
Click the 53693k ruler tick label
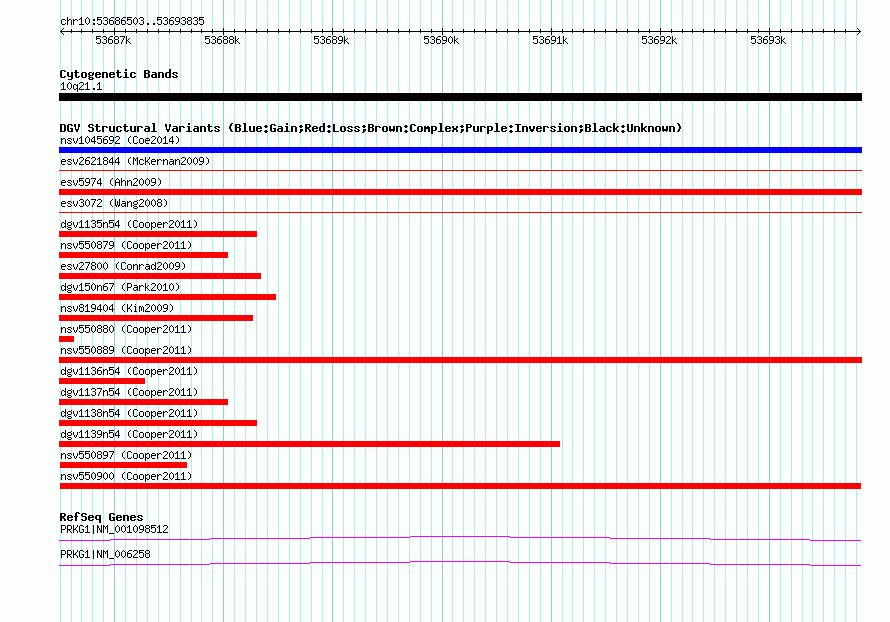pos(768,40)
